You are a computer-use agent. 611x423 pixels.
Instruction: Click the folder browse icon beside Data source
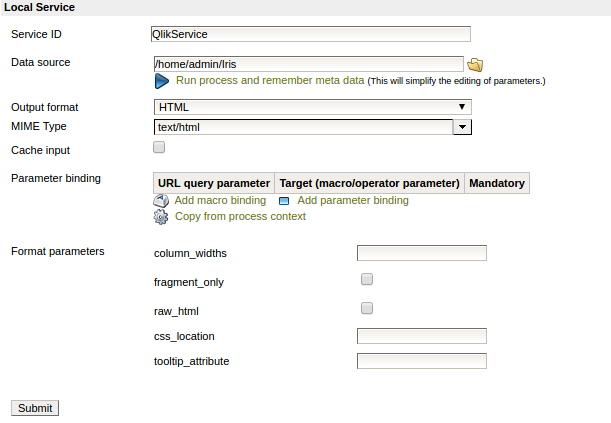pos(475,65)
